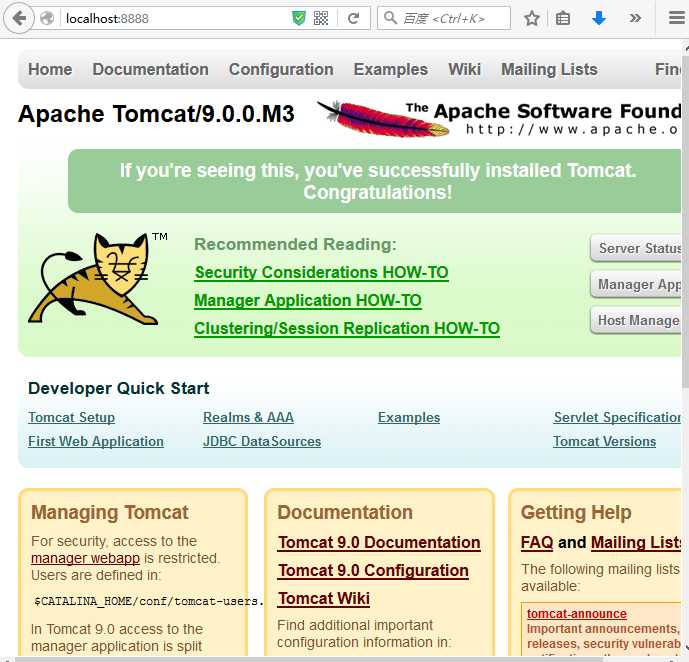Open Examples in the navigation bar

(391, 69)
